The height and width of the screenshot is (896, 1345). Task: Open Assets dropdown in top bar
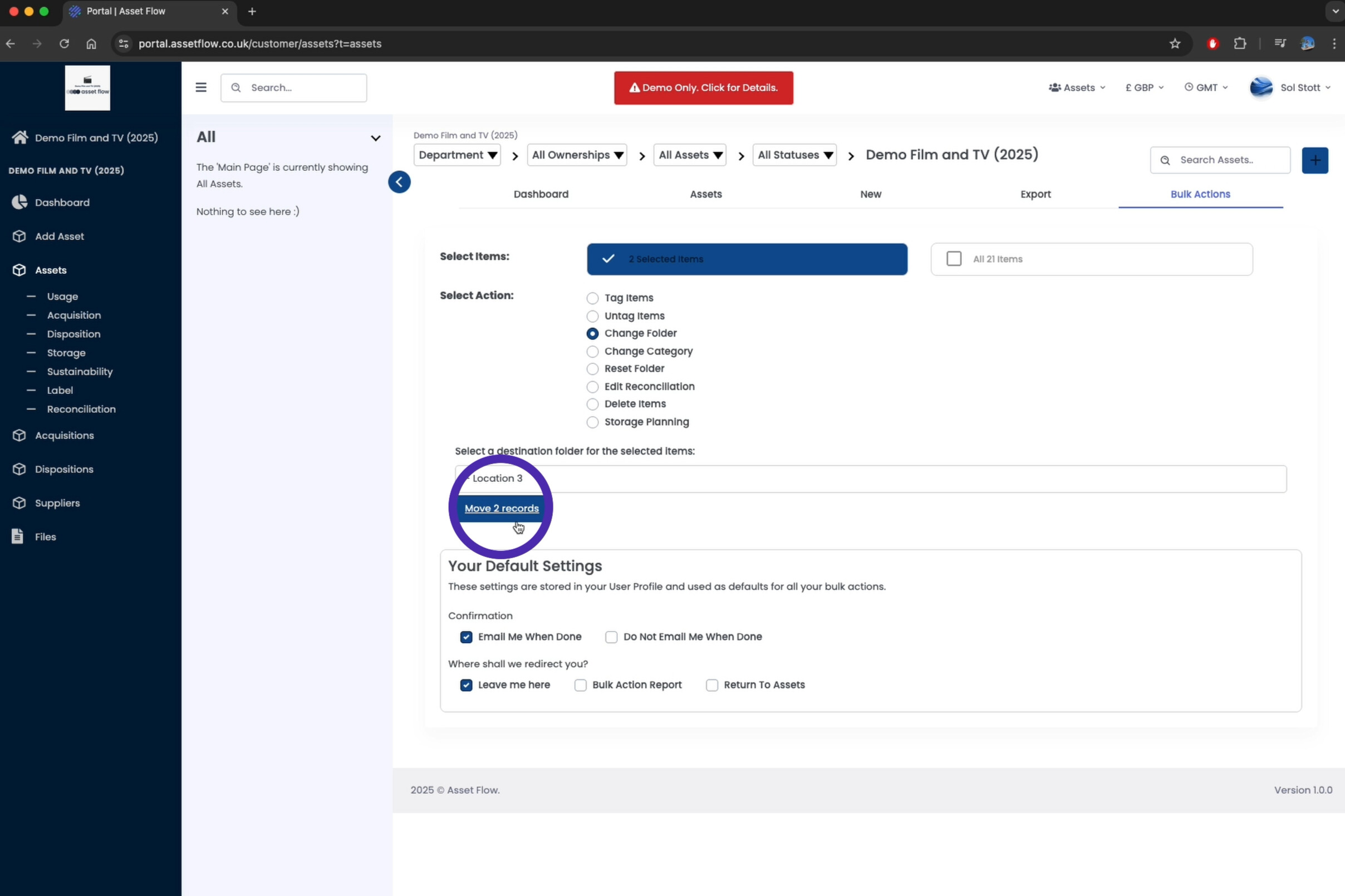[x=1077, y=87]
